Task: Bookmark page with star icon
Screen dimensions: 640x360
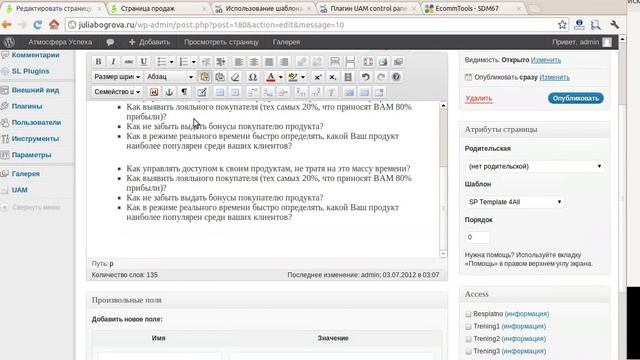Action: click(562, 25)
